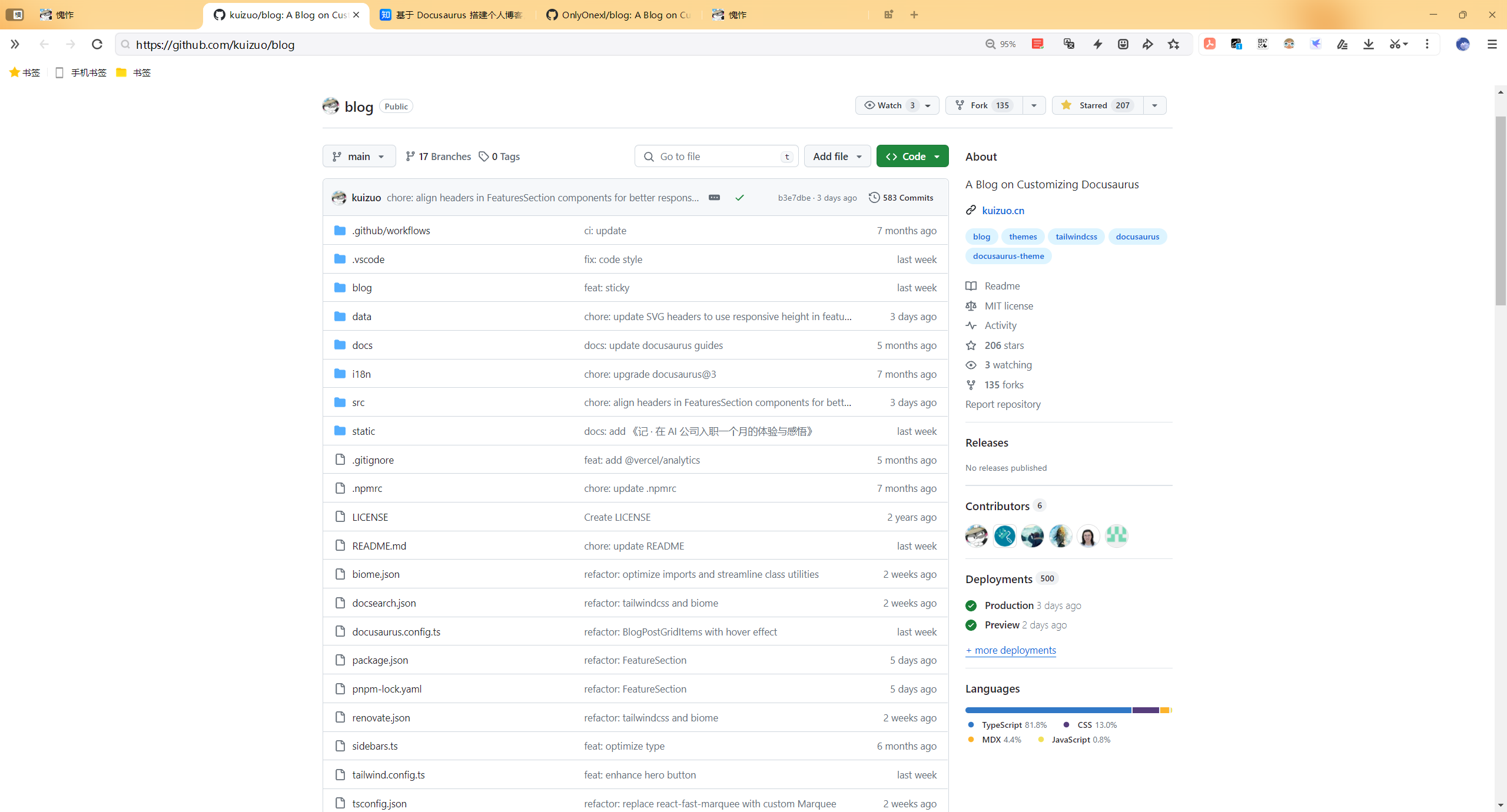Open the docusaurus.config.ts file
Viewport: 1507px width, 812px height.
[x=396, y=632]
